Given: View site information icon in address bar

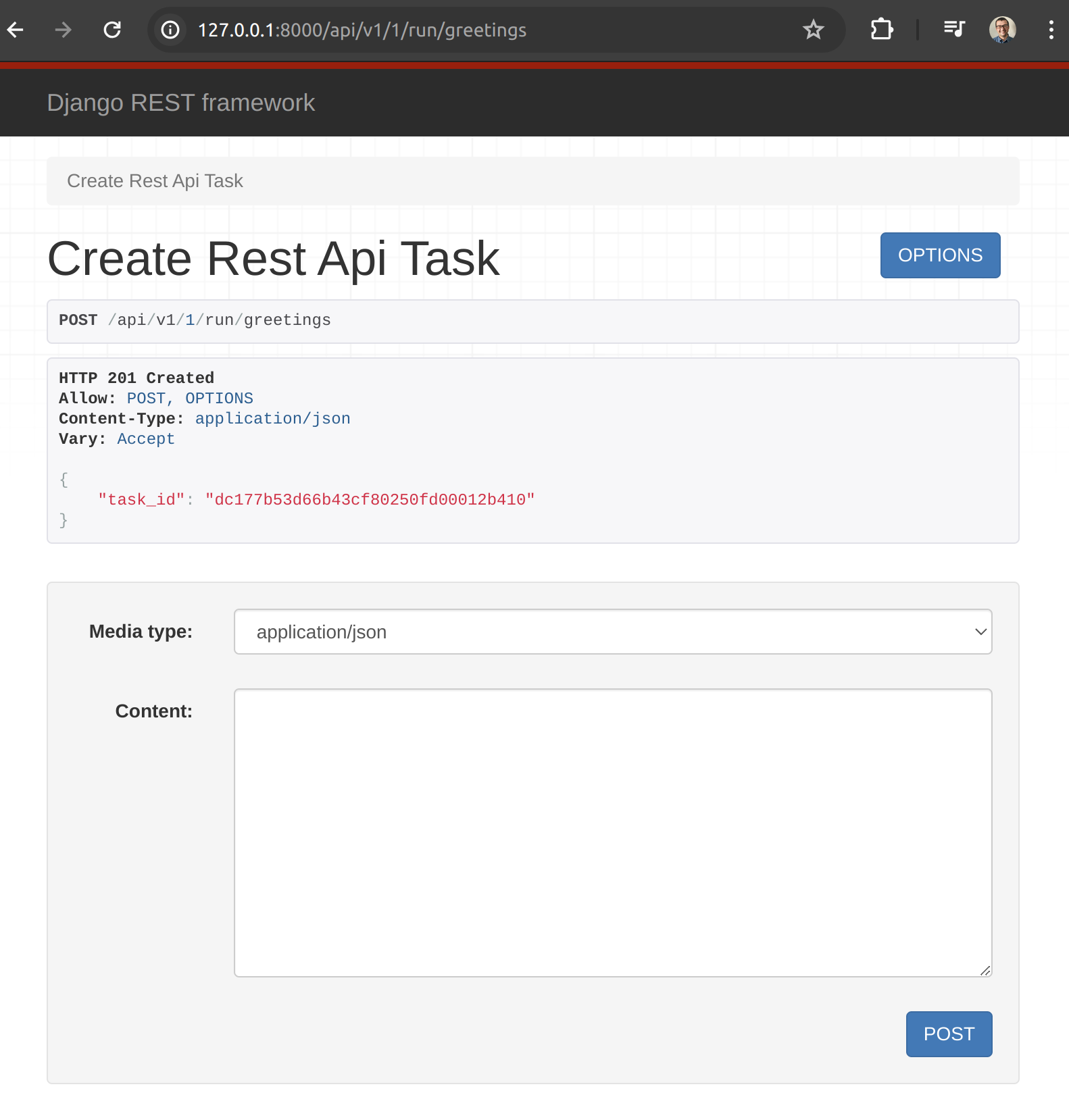Looking at the screenshot, I should [170, 30].
